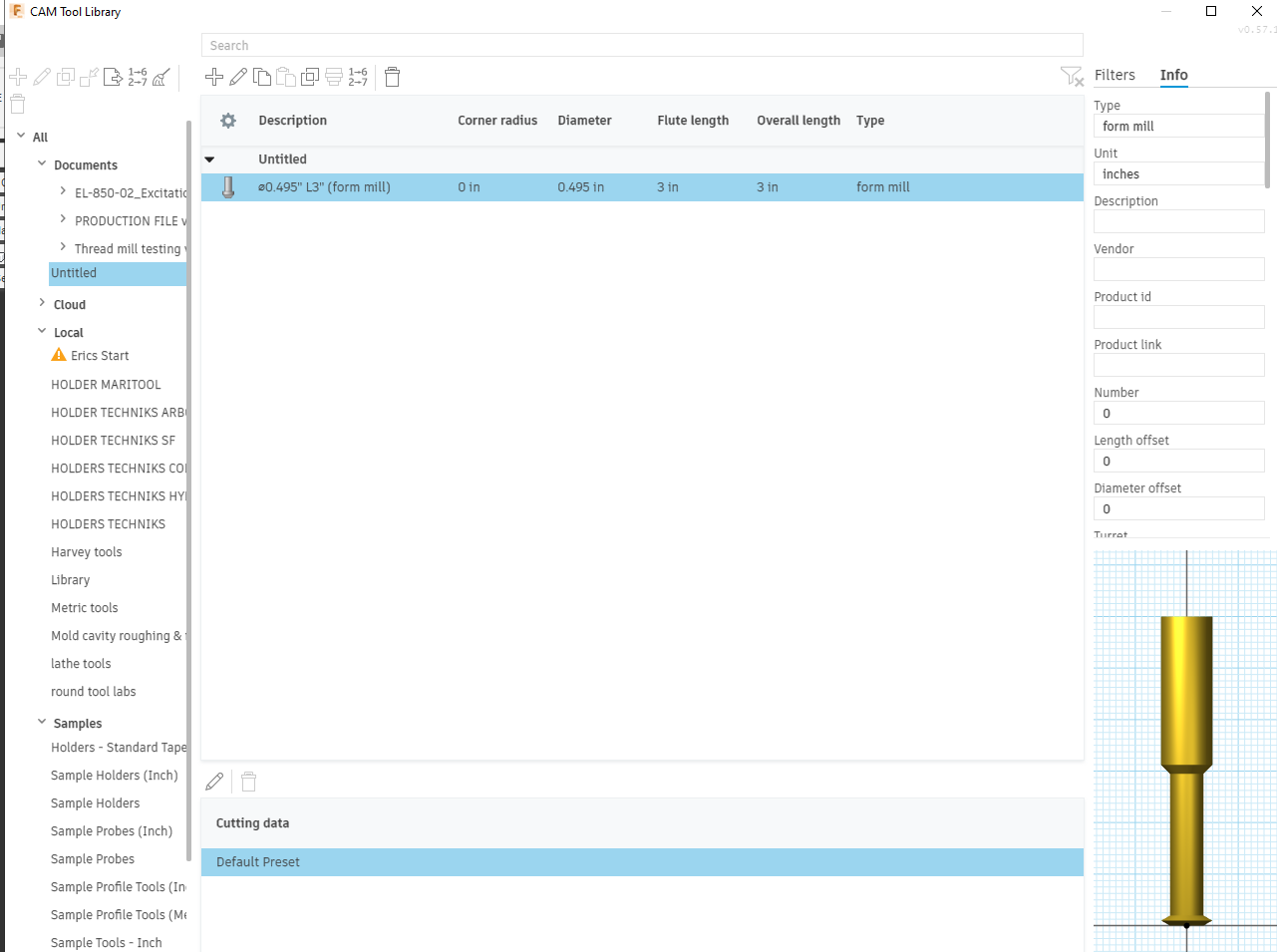Screen dimensions: 1277x952
Task: Click the trash icon above Cutting data
Action: [x=249, y=782]
